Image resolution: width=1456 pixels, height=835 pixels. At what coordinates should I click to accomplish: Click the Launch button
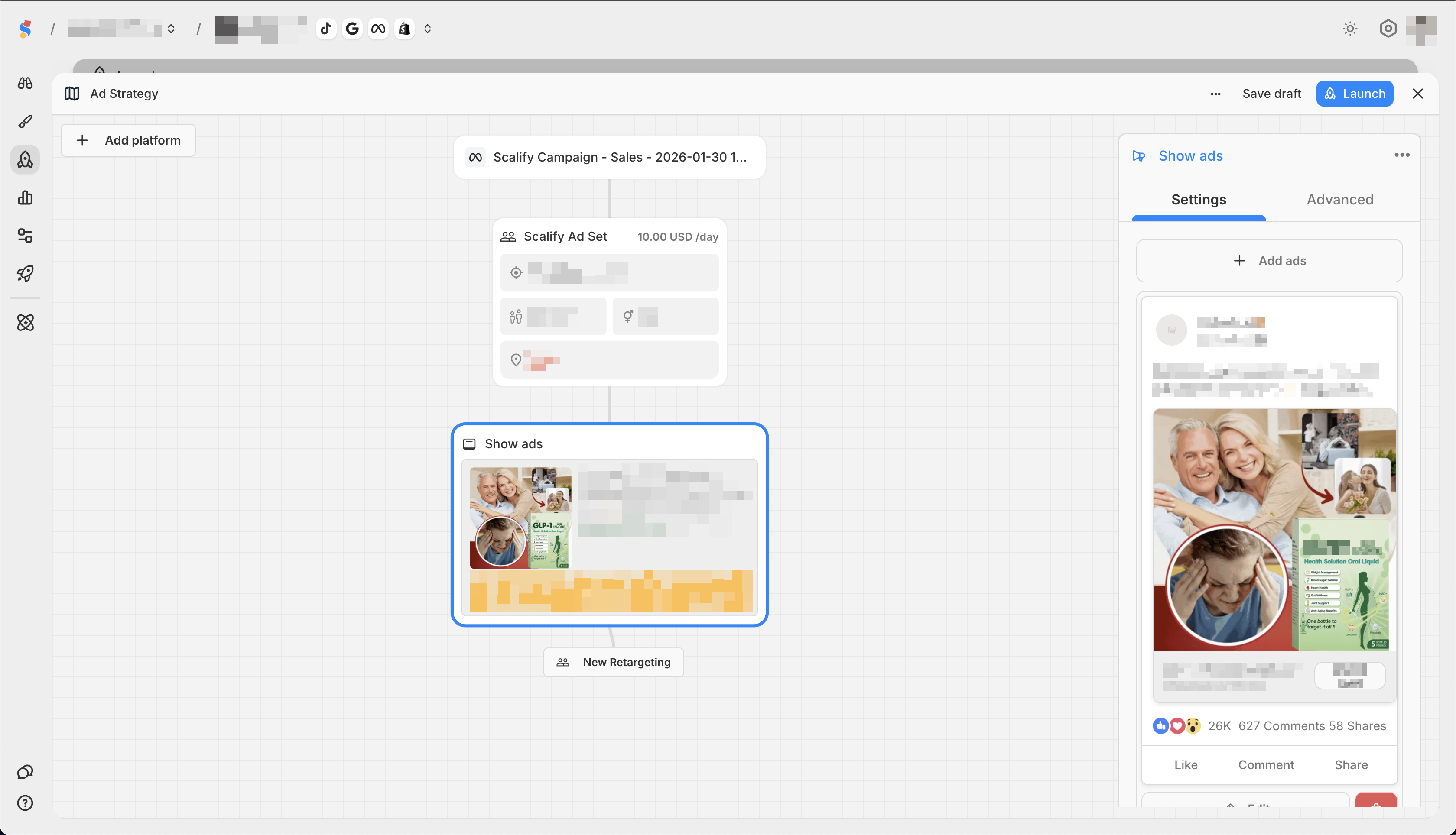1355,94
